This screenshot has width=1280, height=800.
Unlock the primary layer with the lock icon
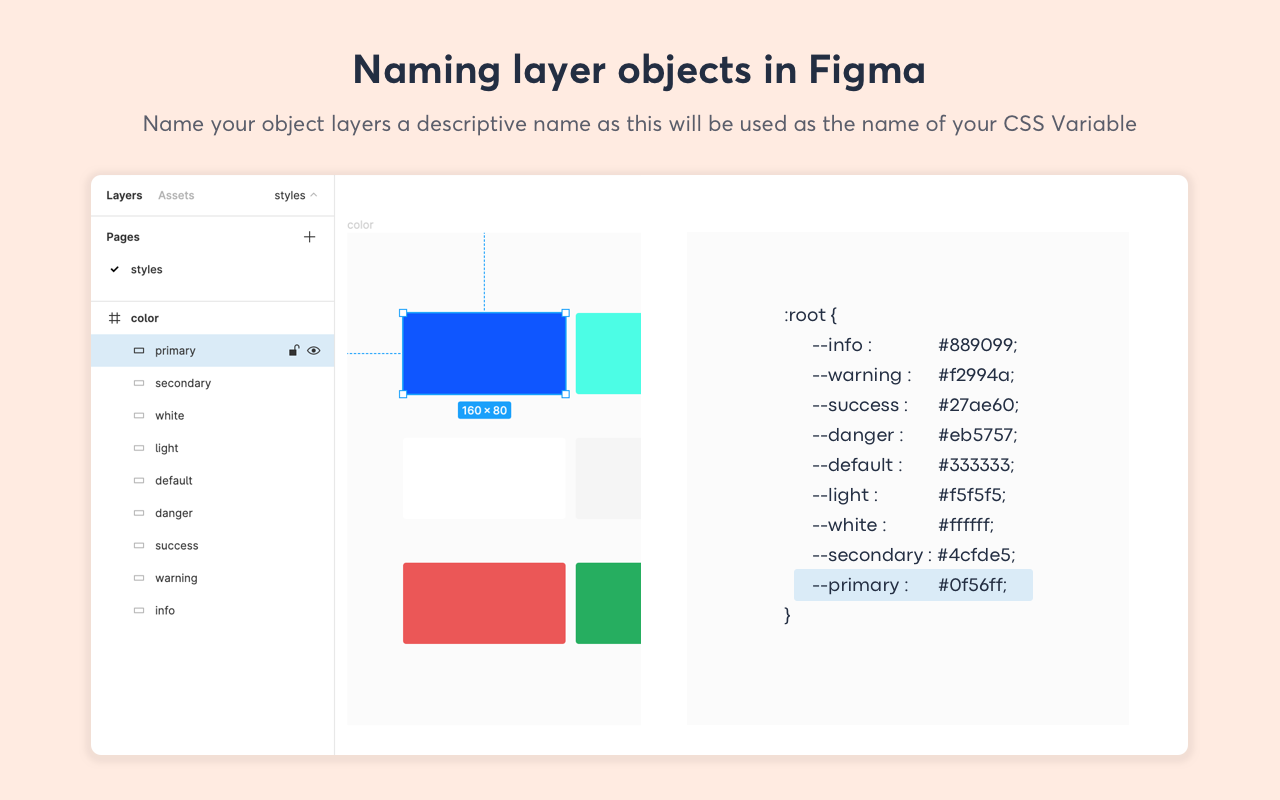click(x=293, y=350)
